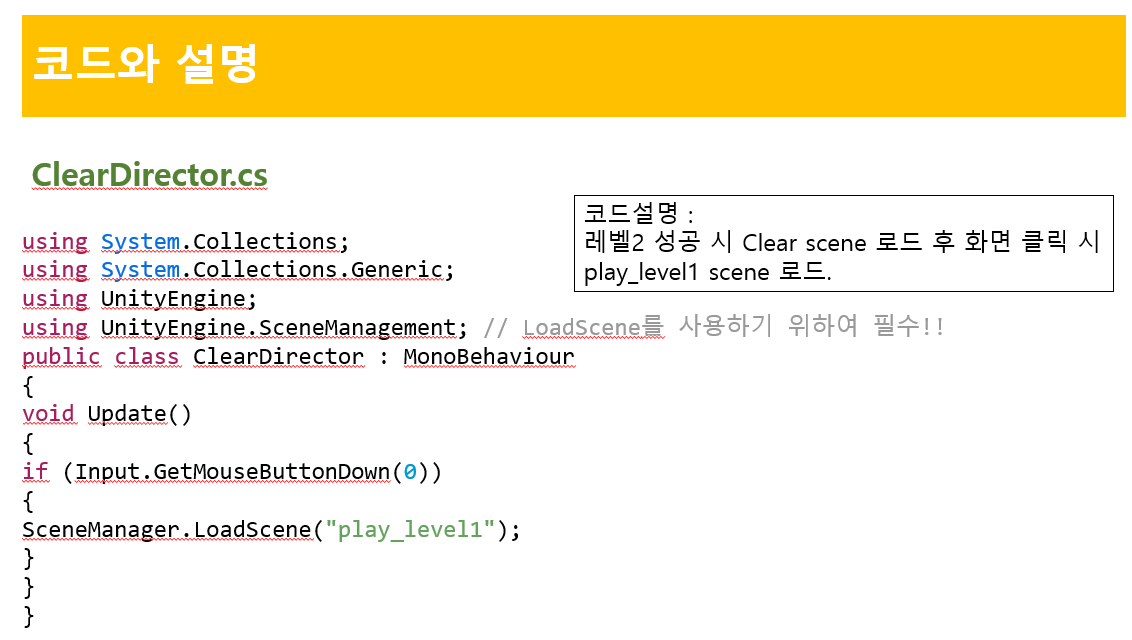1132x640 pixels.
Task: Click 'public class ClearDirector : MonoBehaviour' line
Action: click(x=298, y=357)
